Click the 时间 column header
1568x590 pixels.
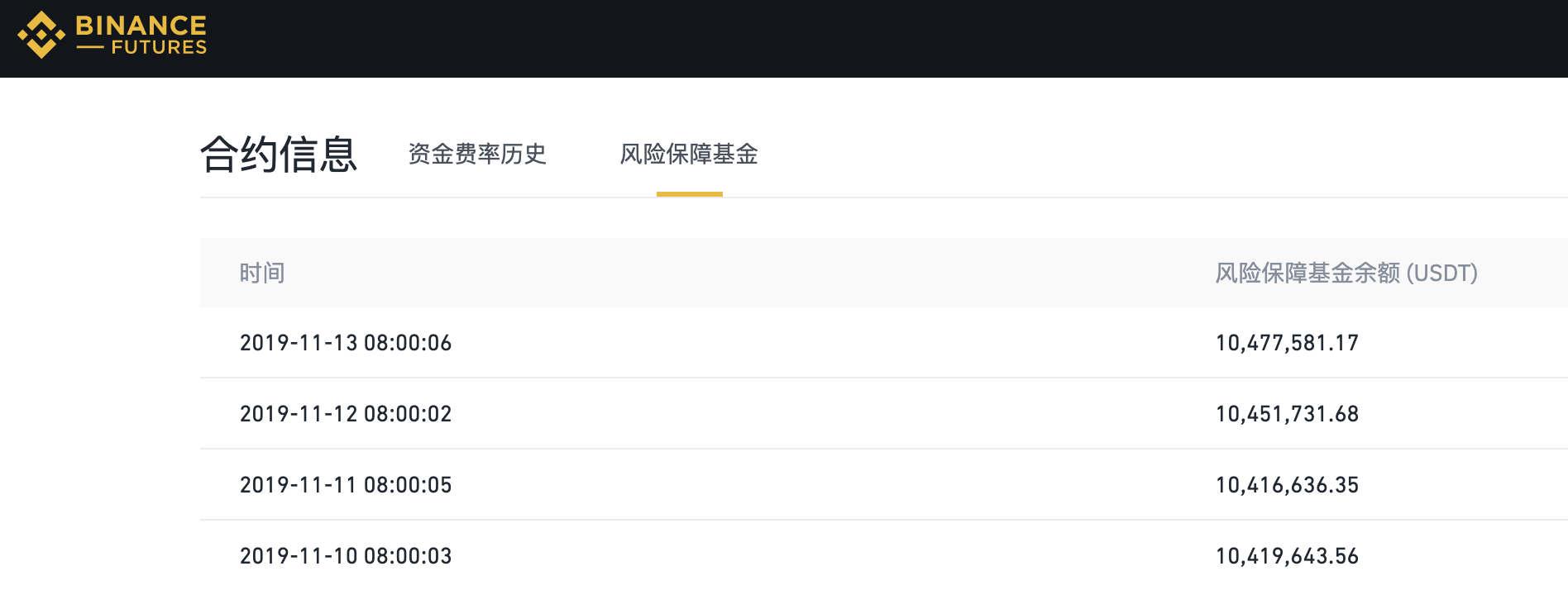click(262, 273)
